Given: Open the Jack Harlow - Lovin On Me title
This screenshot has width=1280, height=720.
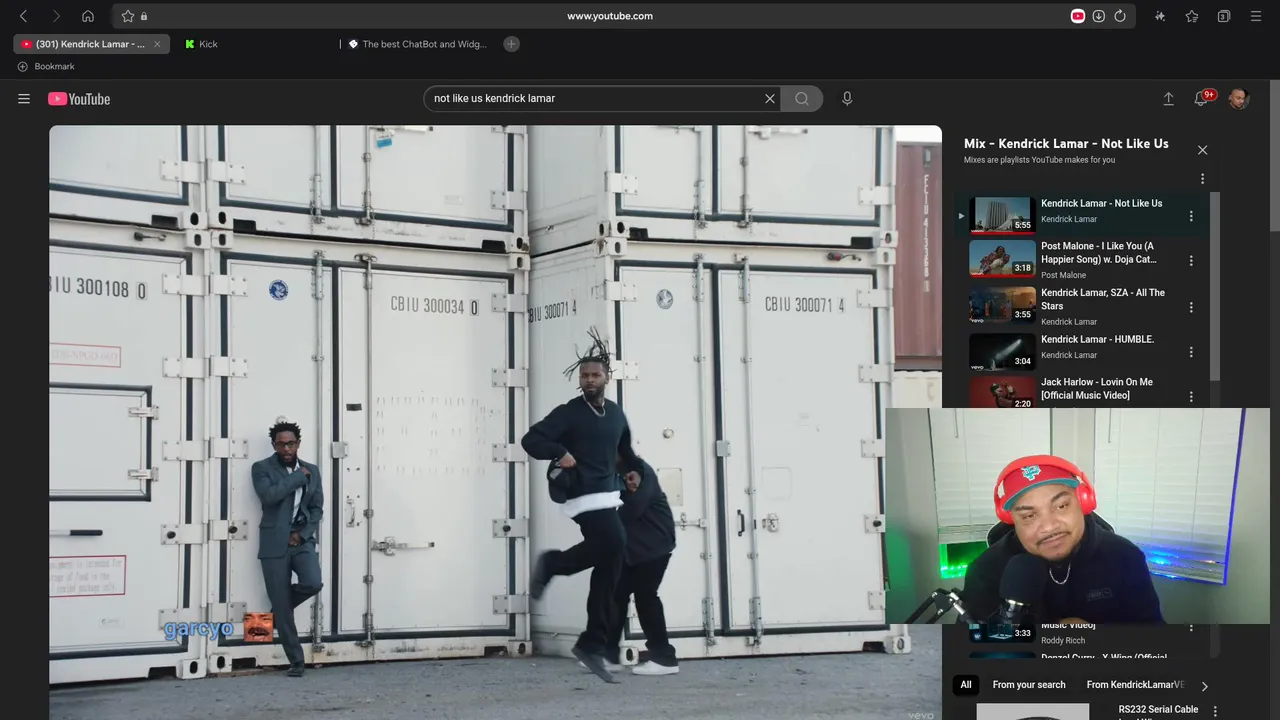Looking at the screenshot, I should click(x=1097, y=388).
